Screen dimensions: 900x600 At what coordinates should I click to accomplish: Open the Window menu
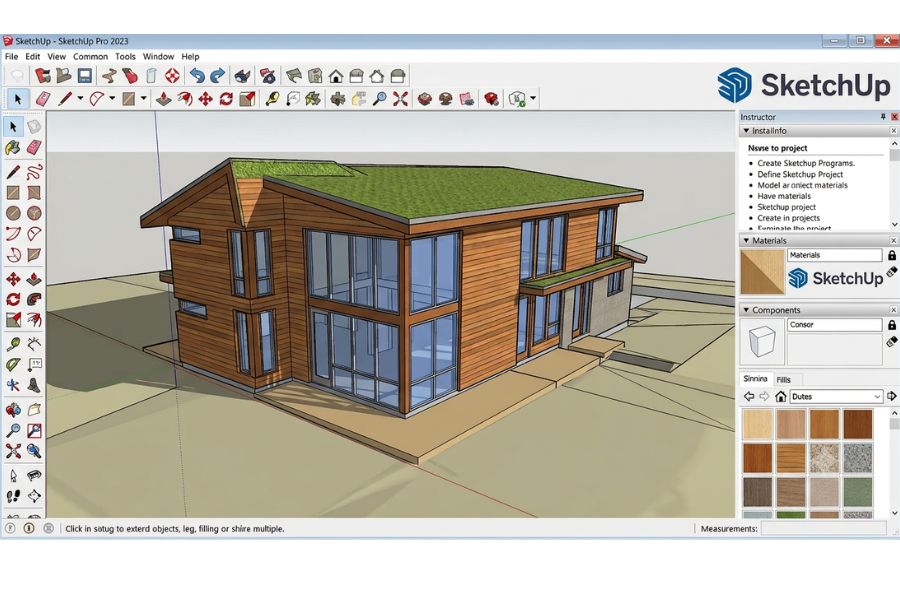tap(158, 56)
